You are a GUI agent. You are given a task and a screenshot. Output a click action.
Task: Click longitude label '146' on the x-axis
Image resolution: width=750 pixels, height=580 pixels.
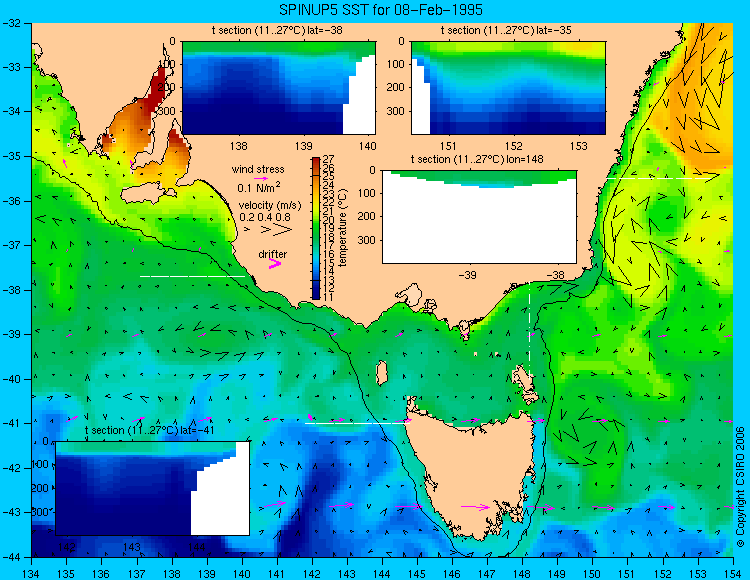[x=452, y=574]
